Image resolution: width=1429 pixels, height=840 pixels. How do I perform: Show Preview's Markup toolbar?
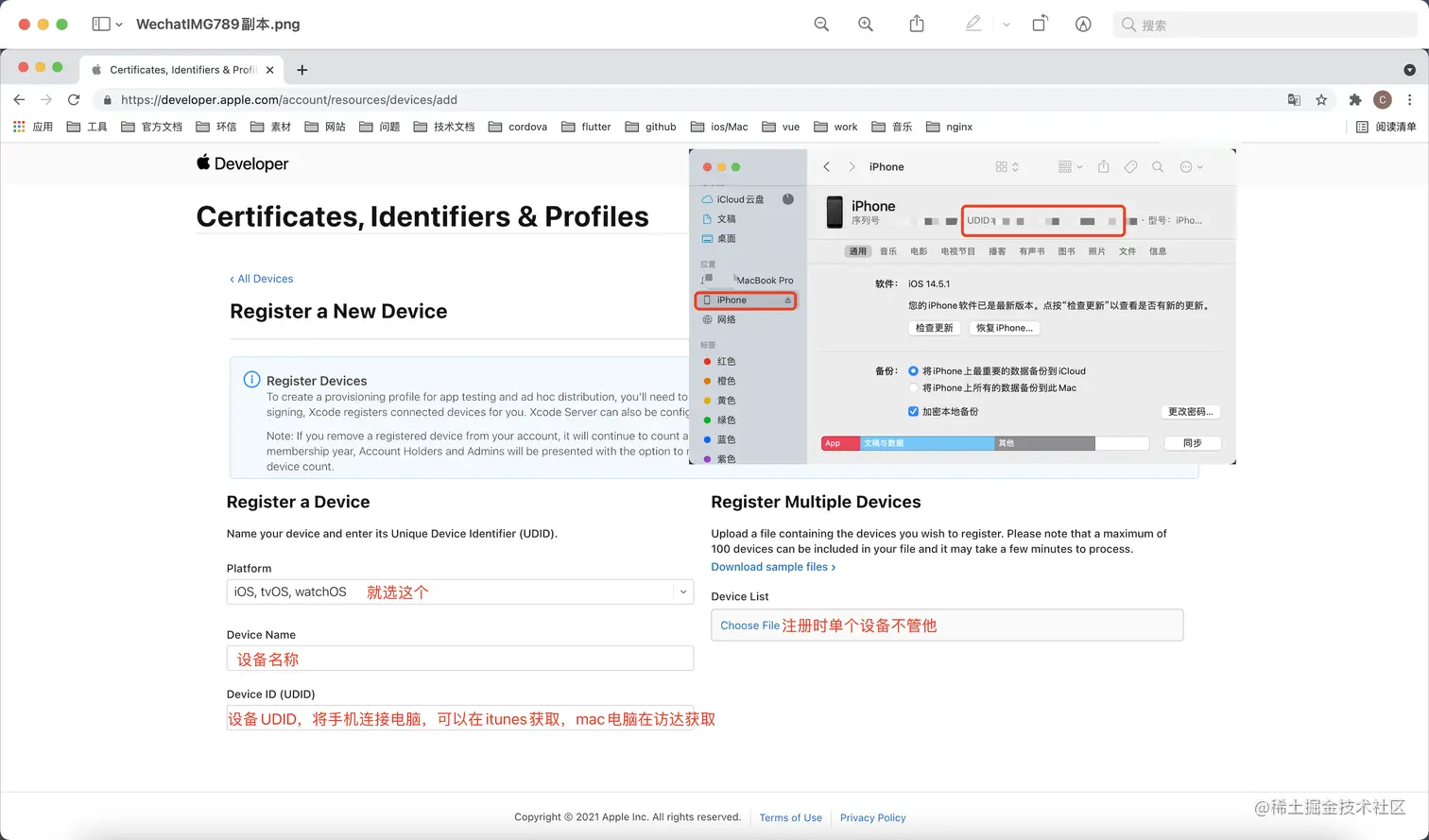1083,25
